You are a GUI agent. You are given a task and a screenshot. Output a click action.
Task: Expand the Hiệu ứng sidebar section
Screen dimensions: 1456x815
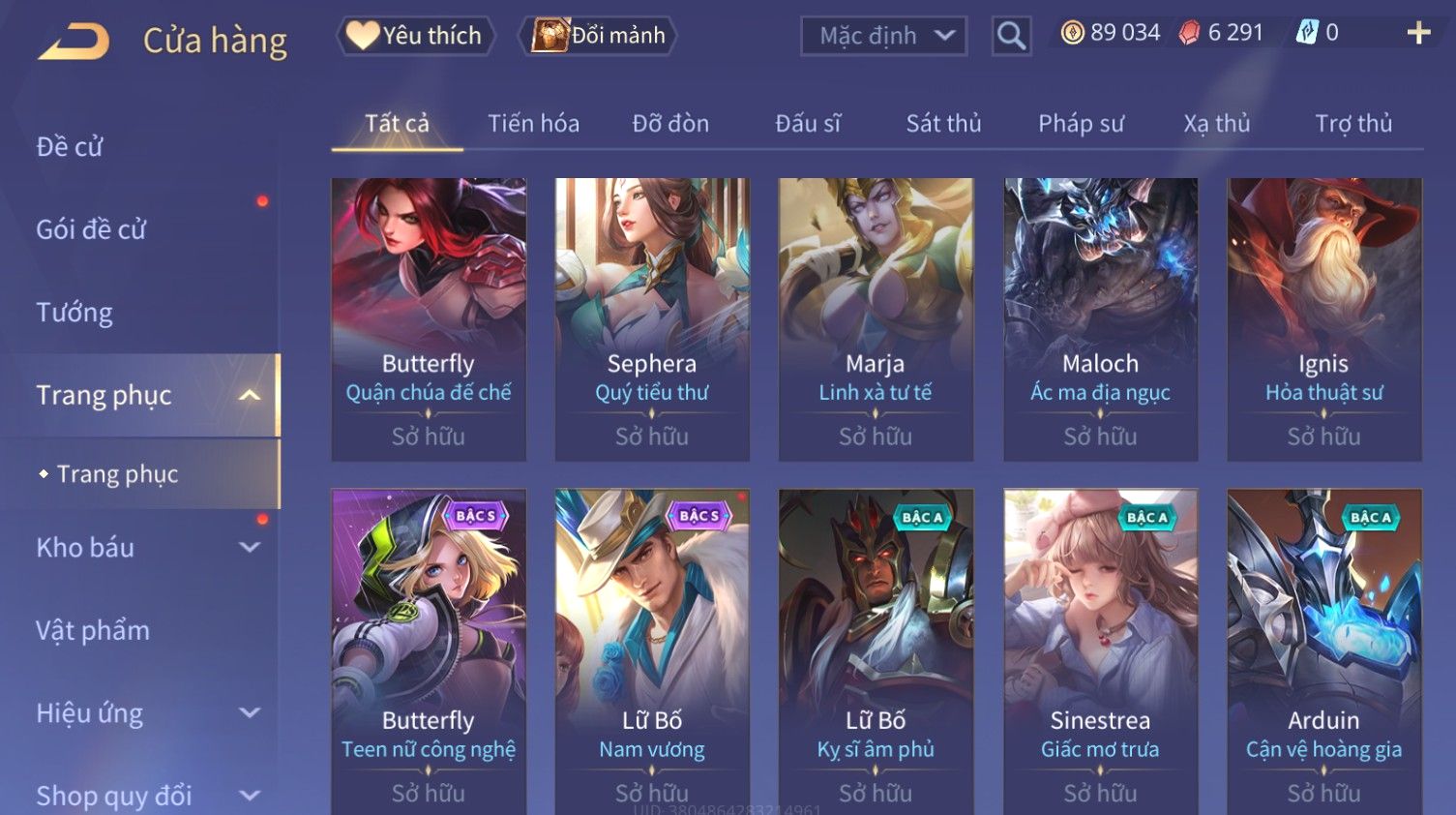(250, 712)
